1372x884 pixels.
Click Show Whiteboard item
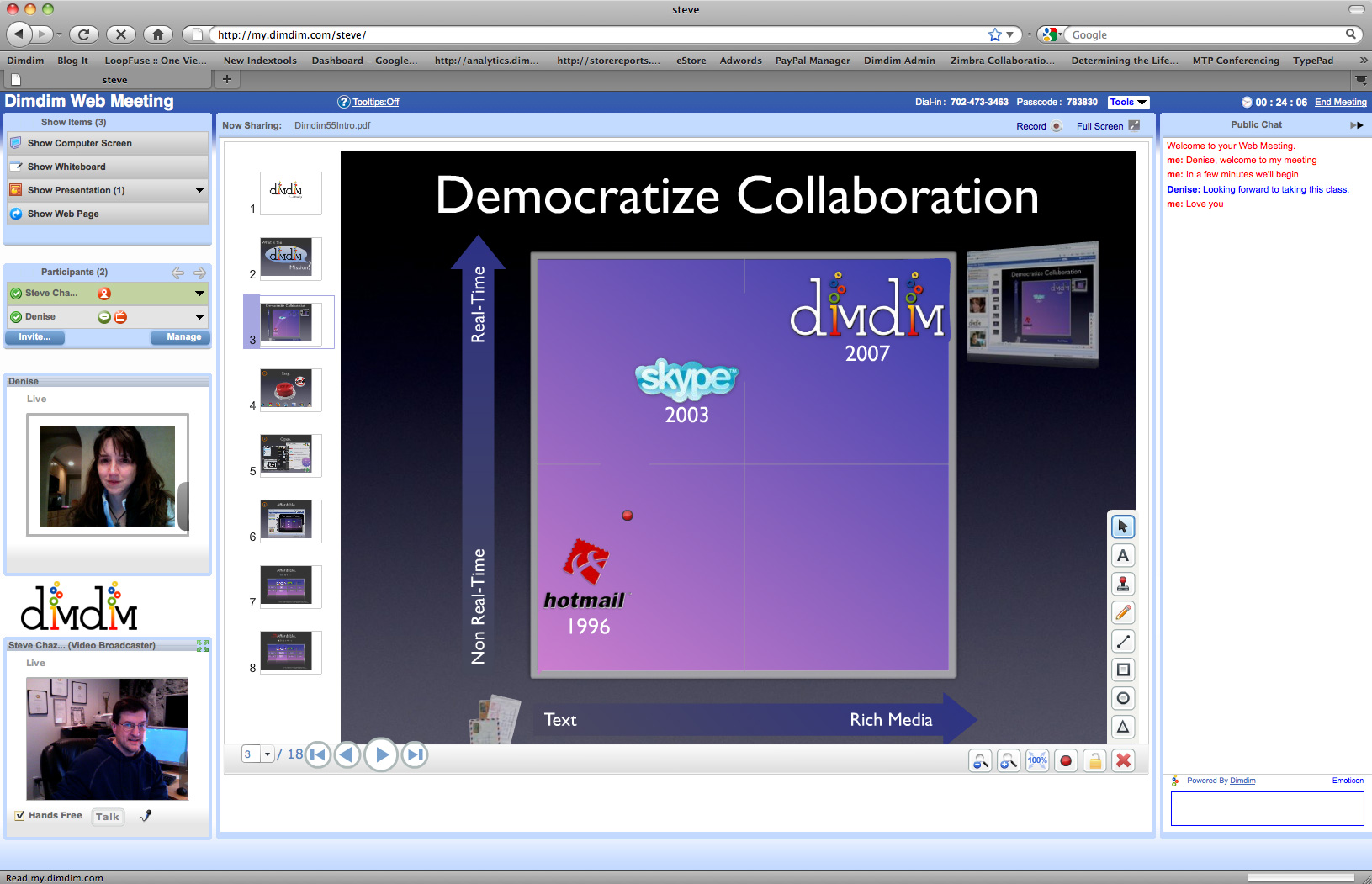[107, 167]
